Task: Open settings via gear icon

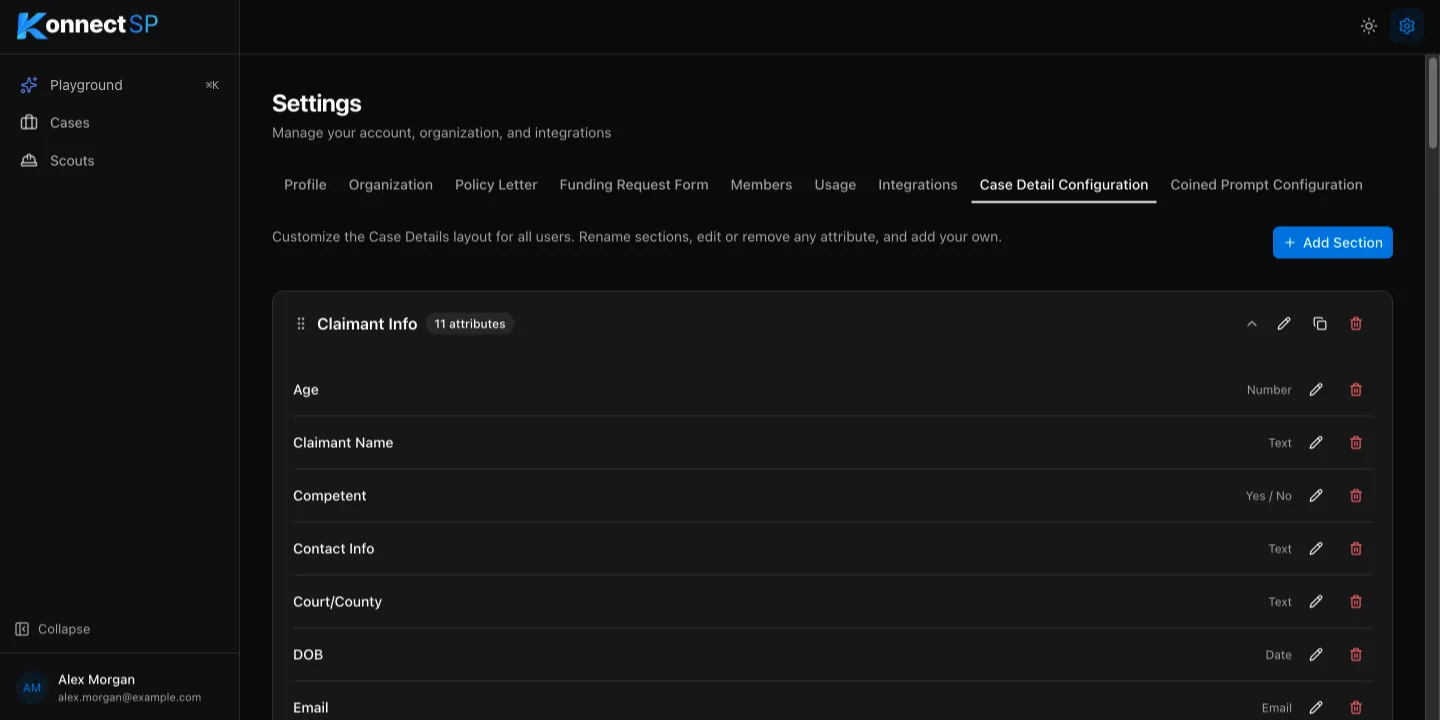Action: (1407, 26)
